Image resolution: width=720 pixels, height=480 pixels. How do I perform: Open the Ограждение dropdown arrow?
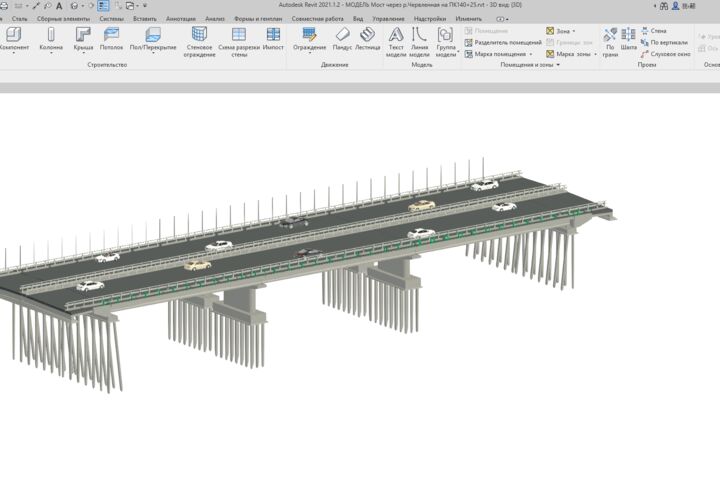click(309, 54)
